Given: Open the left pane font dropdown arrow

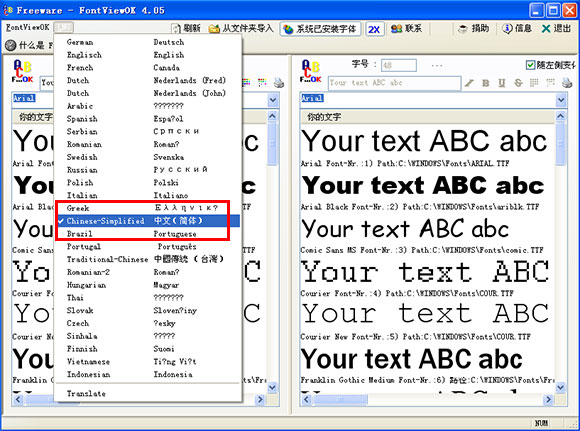Looking at the screenshot, I should click(x=273, y=100).
